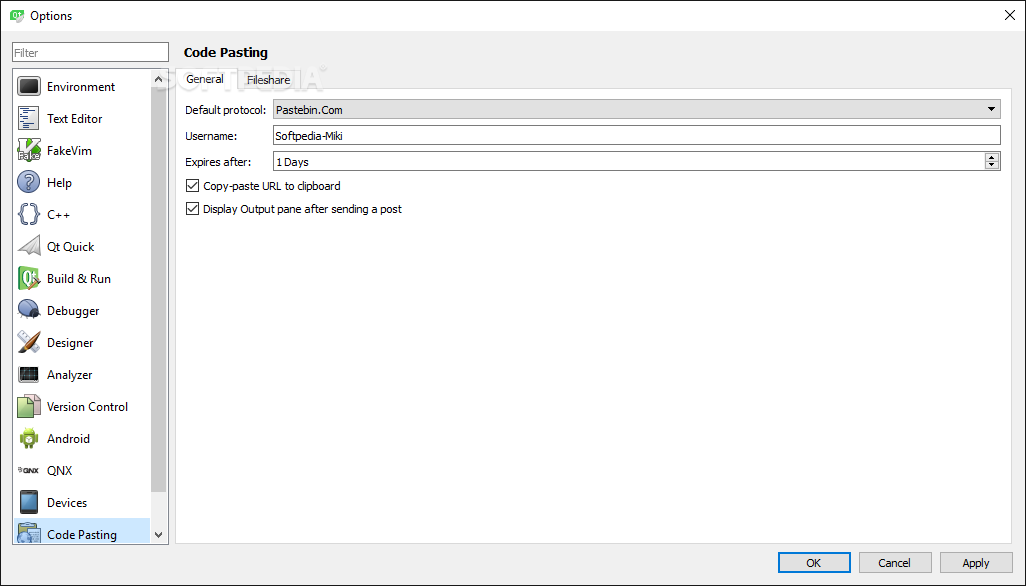Click the category list scroll down arrow

(x=158, y=534)
